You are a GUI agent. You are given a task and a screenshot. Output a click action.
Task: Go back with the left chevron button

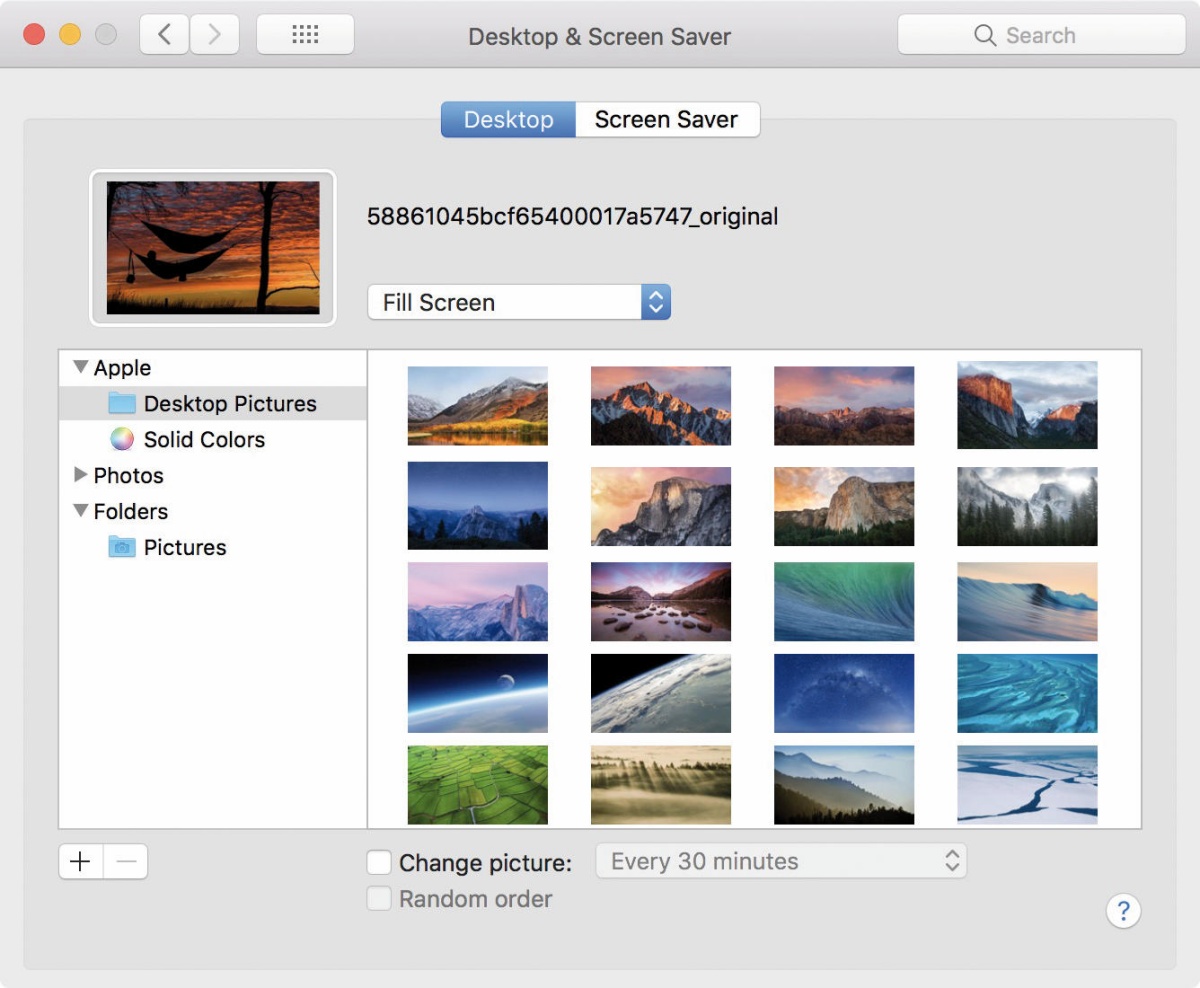(x=165, y=35)
